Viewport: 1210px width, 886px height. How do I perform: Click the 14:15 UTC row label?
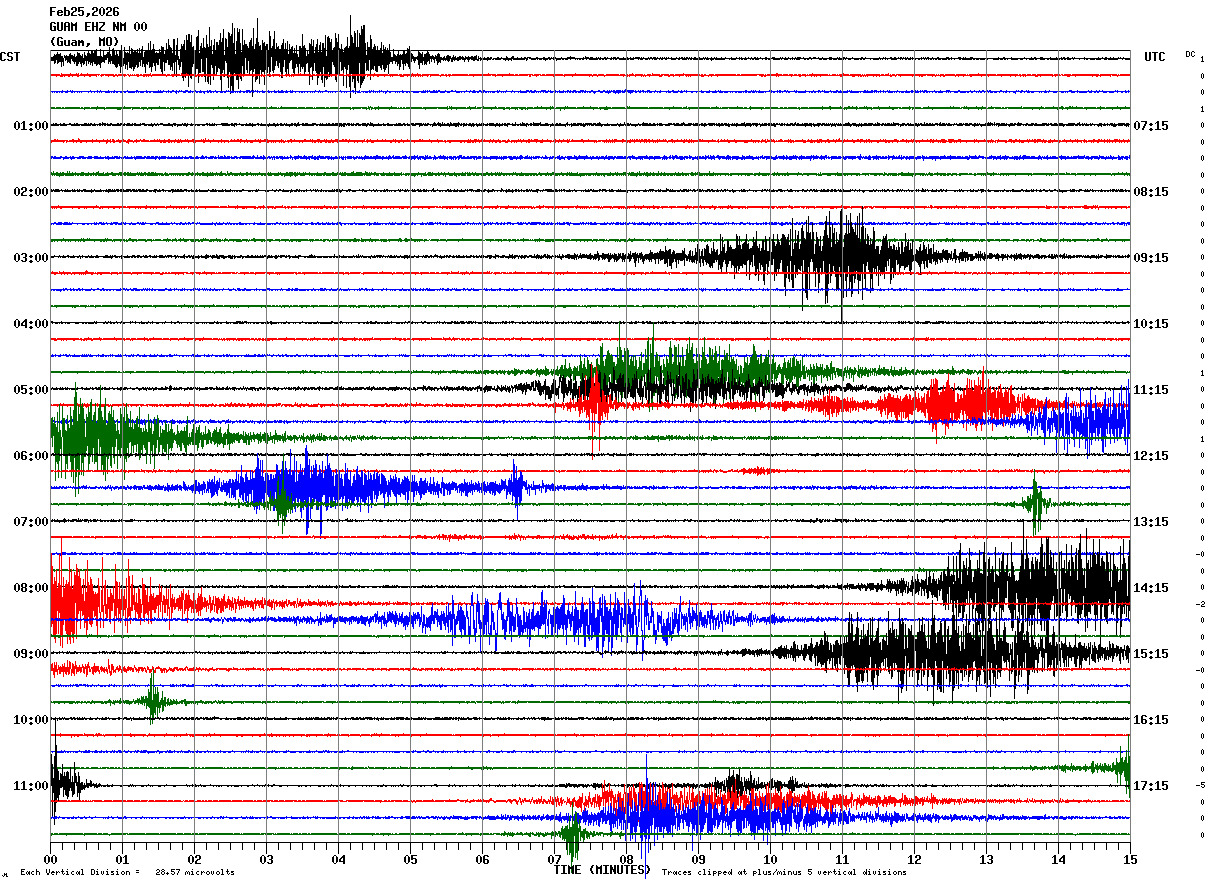[1151, 588]
